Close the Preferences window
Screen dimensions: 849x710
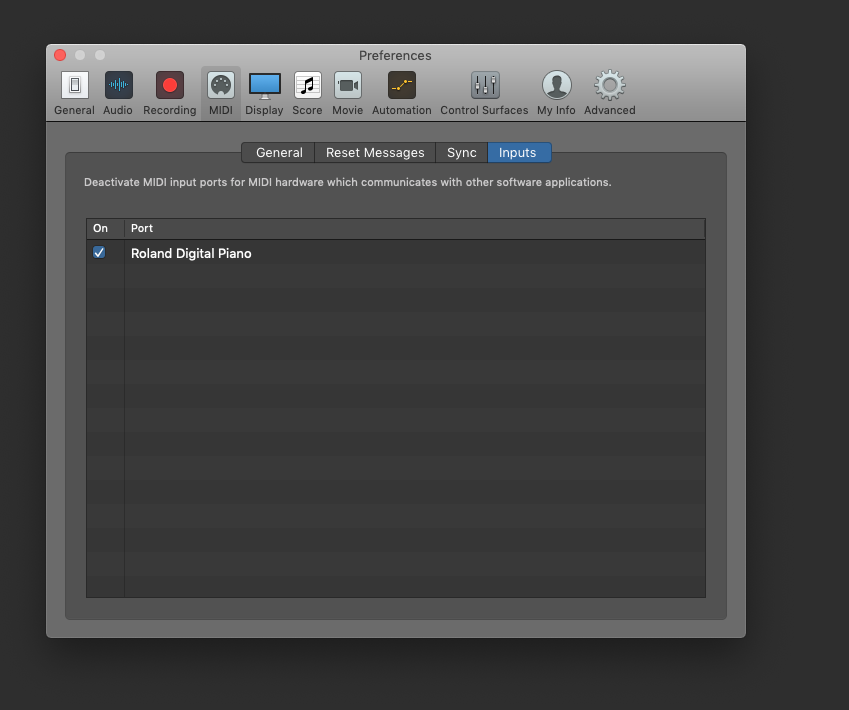60,55
